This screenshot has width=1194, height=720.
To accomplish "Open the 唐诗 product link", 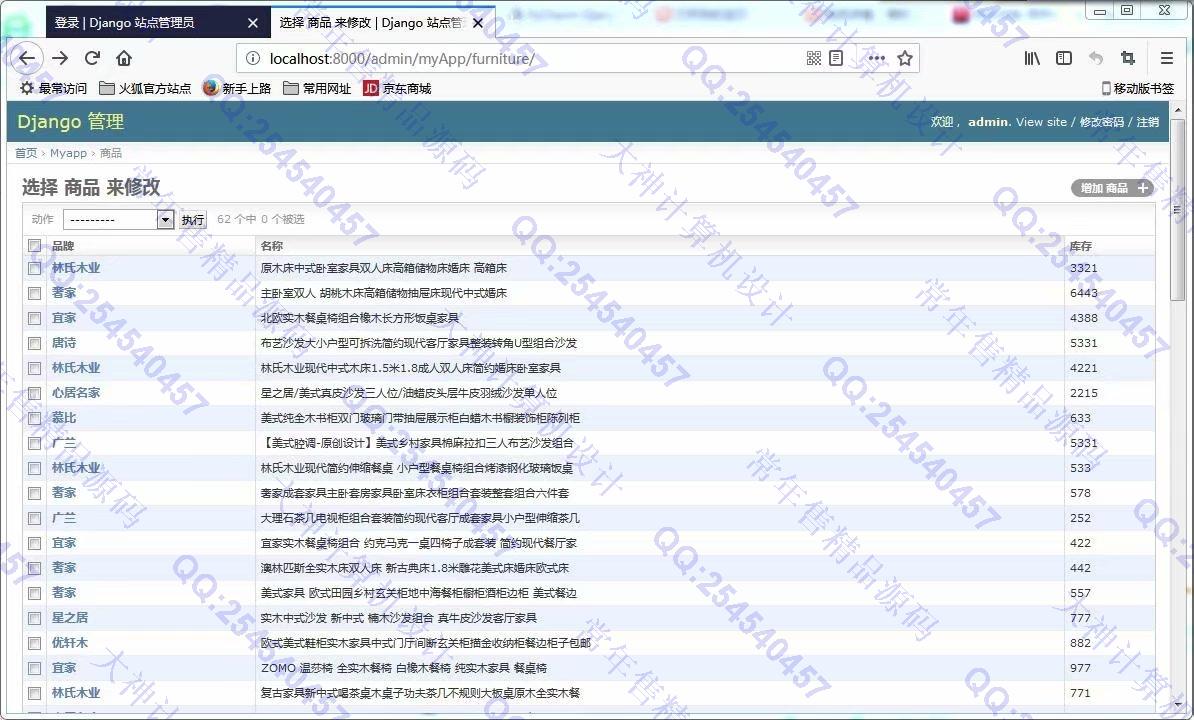I will tap(64, 342).
